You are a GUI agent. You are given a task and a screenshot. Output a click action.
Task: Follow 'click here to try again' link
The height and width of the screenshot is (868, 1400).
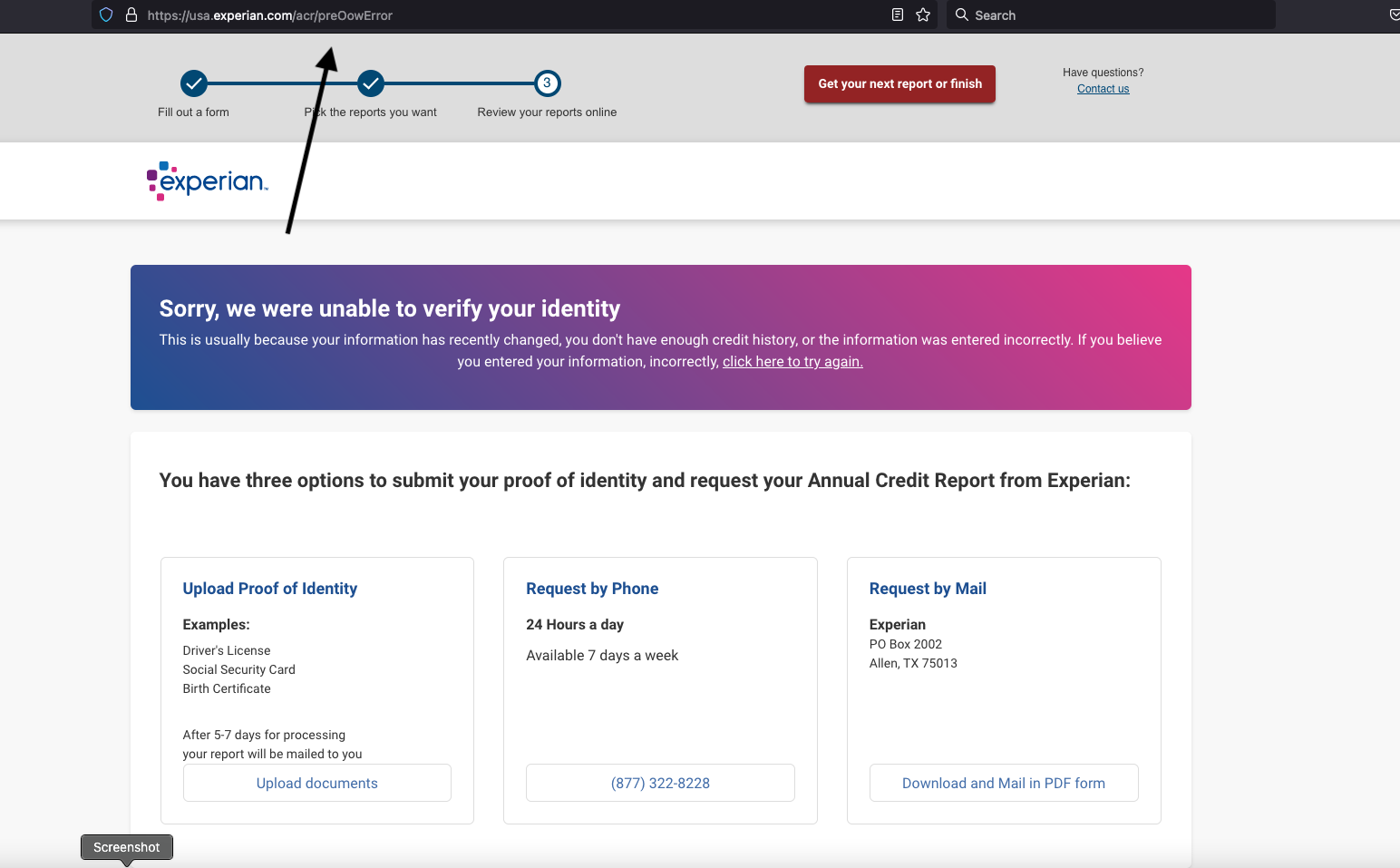pos(792,362)
